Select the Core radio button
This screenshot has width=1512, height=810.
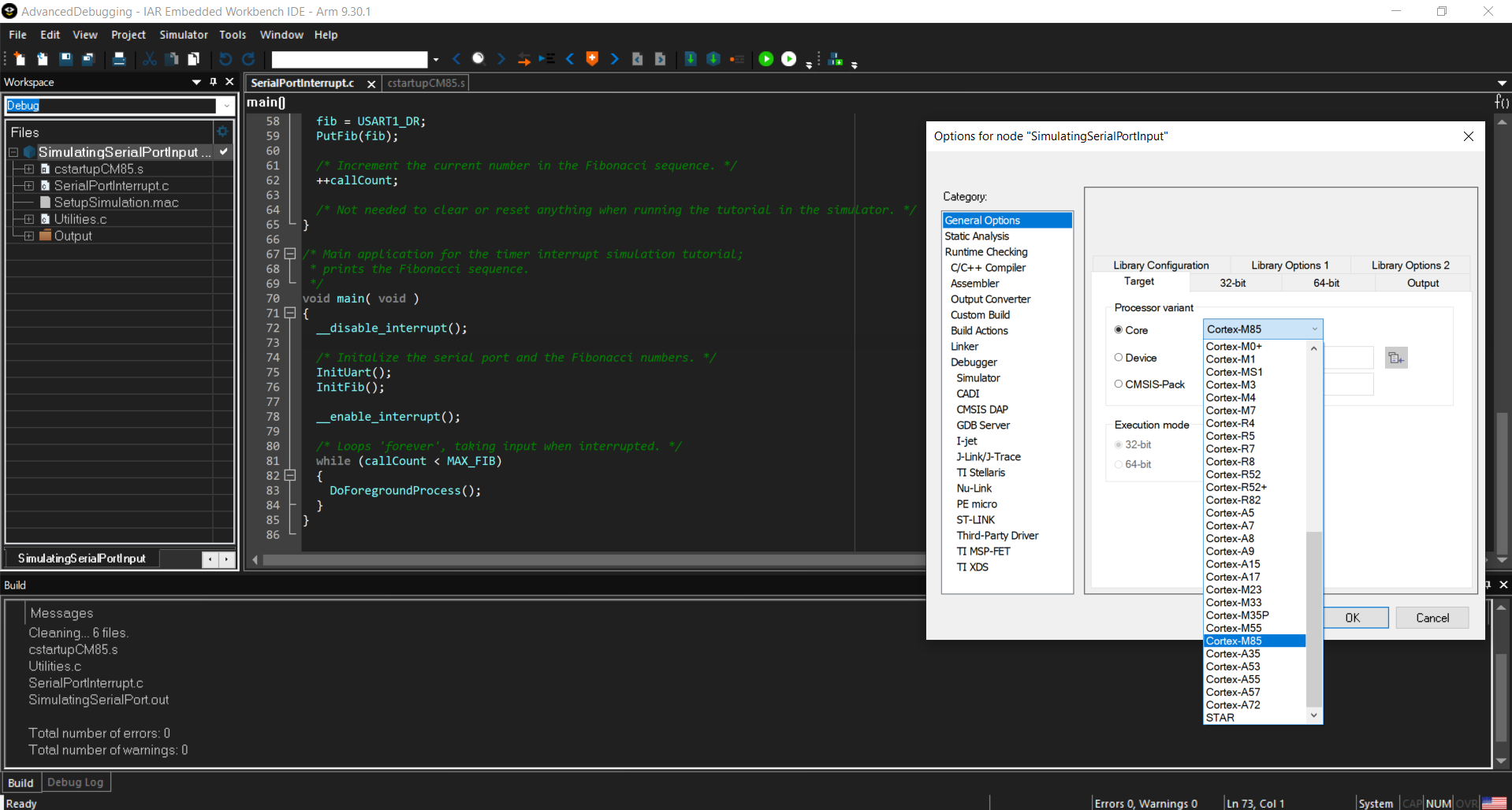point(1119,330)
